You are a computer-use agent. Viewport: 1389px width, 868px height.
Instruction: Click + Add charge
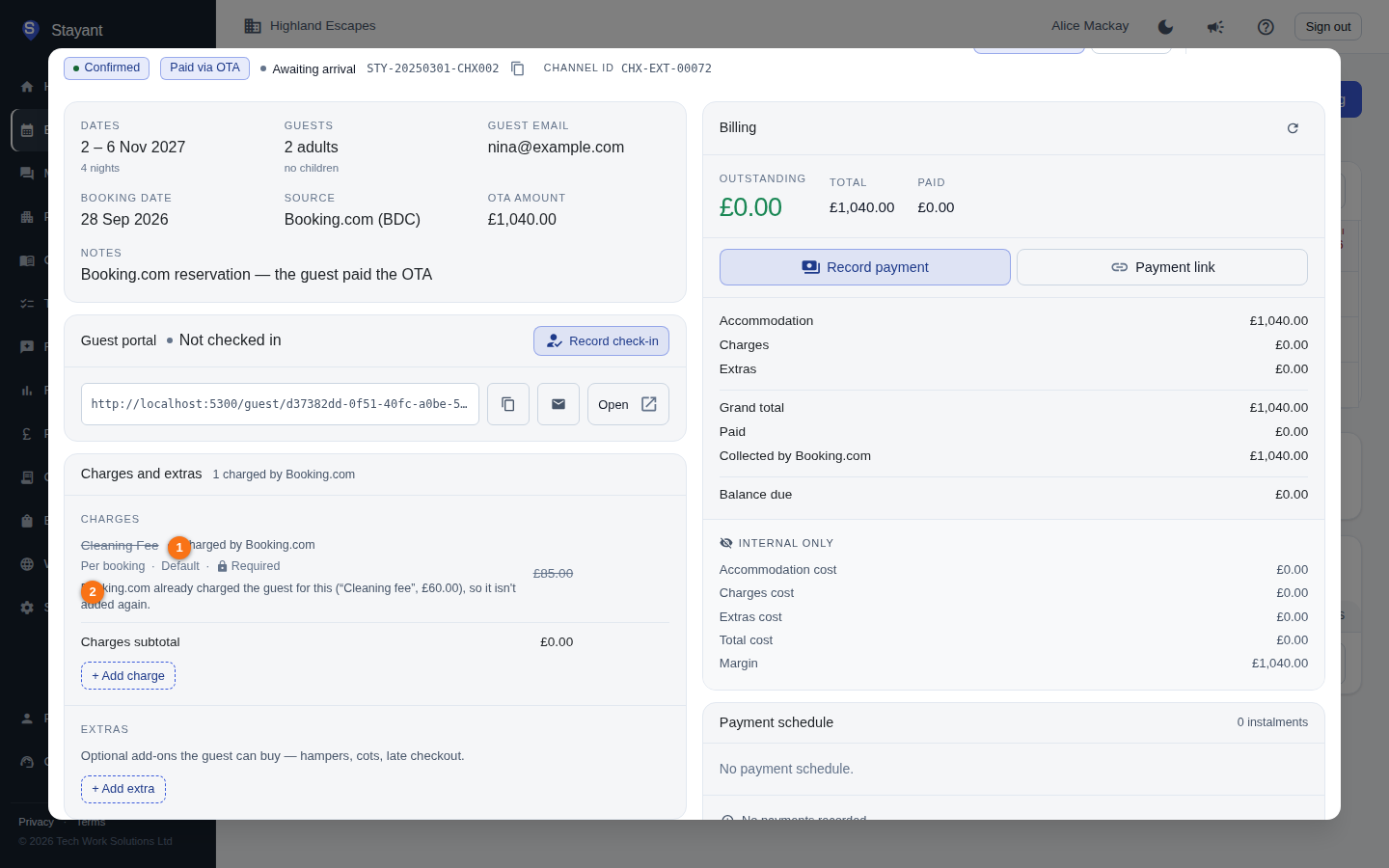(x=128, y=676)
